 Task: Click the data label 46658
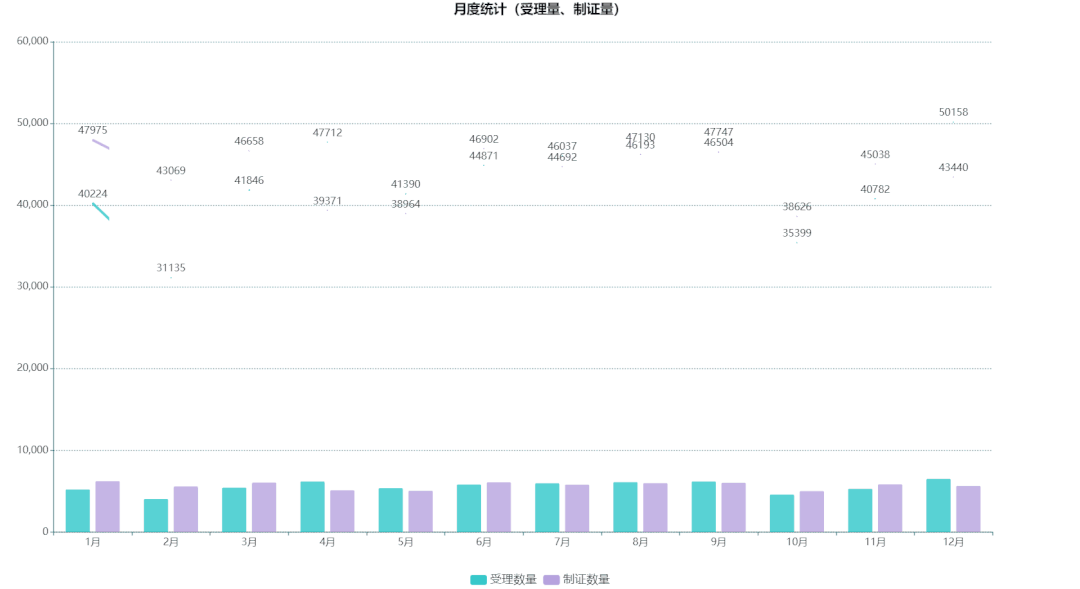point(249,141)
